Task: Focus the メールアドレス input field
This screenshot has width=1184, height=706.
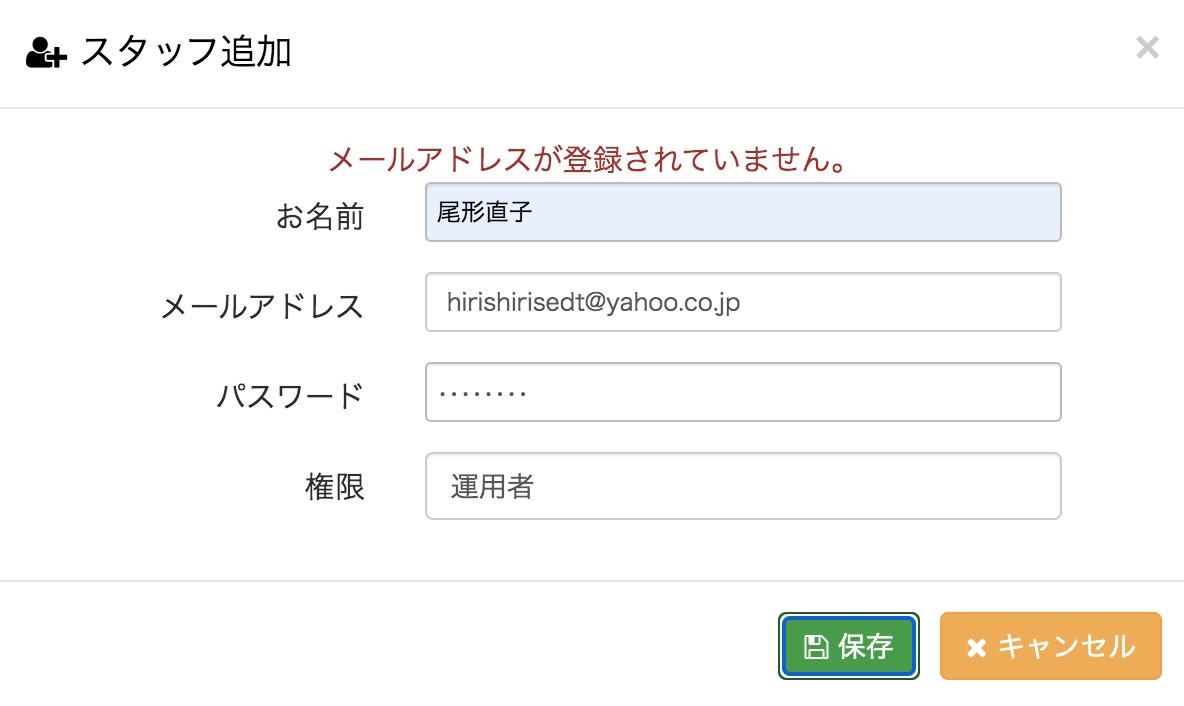Action: [743, 302]
